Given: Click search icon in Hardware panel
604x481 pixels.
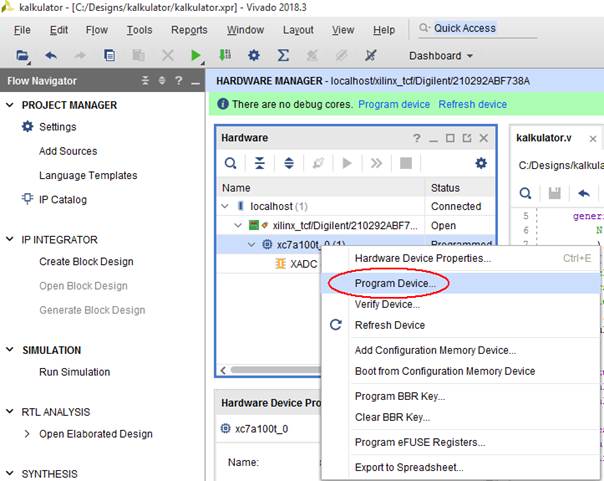Looking at the screenshot, I should pos(231,163).
